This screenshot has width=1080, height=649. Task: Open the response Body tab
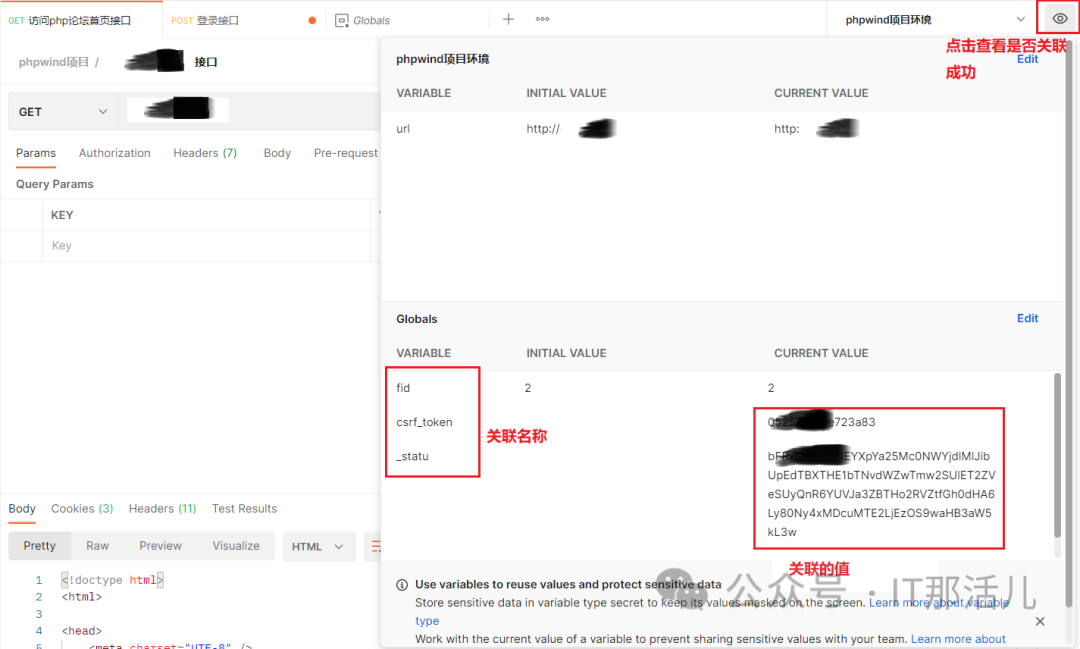[22, 508]
